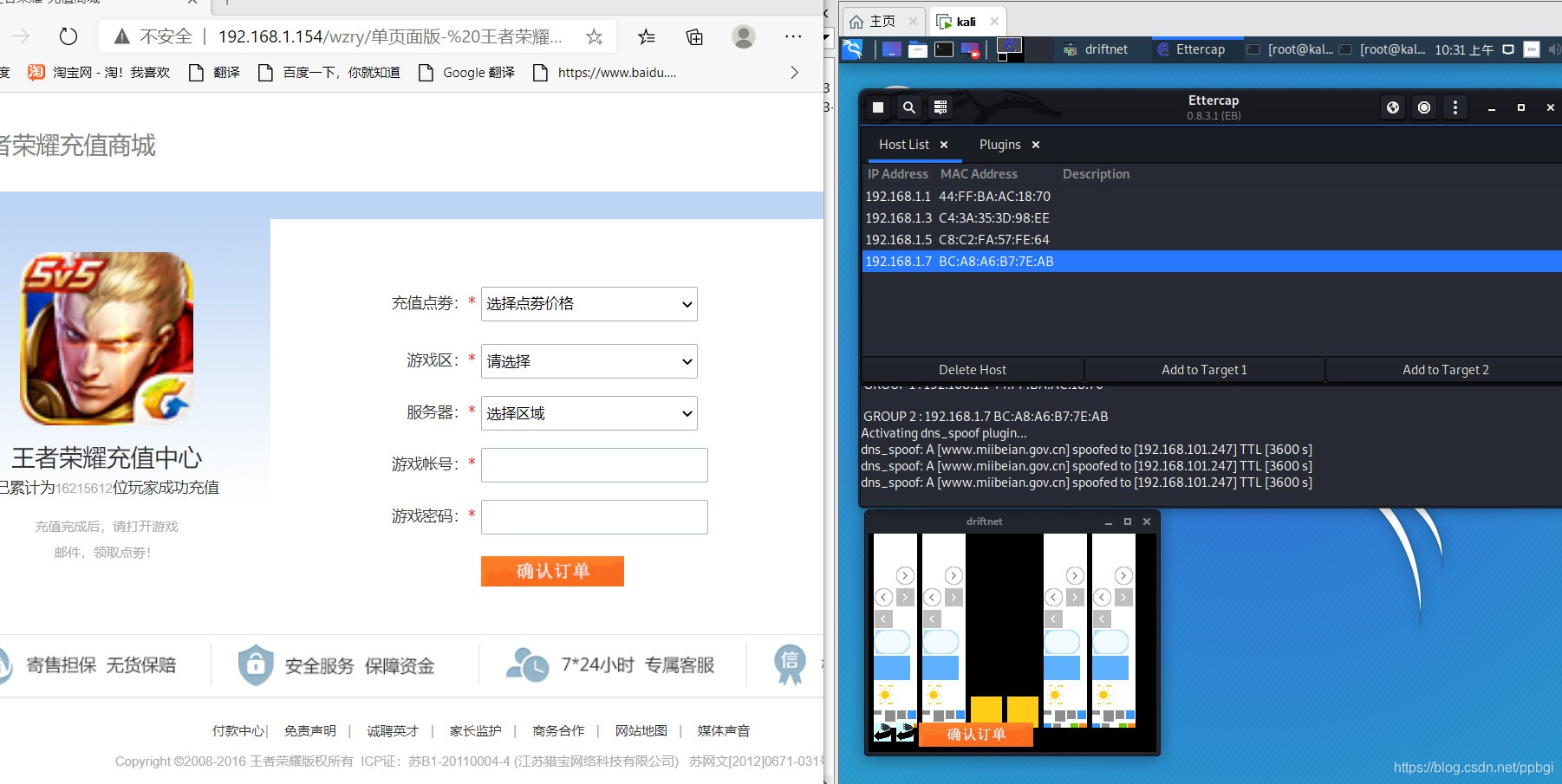This screenshot has width=1562, height=784.
Task: Open the 付款中心 footer link
Action: pyautogui.click(x=238, y=730)
